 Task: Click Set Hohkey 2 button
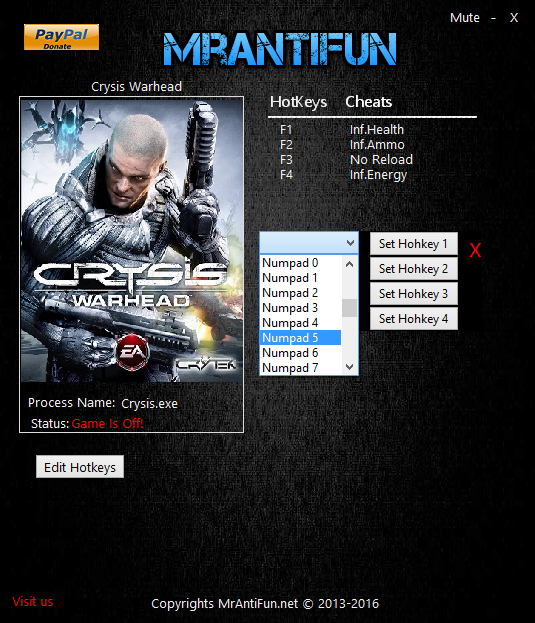pyautogui.click(x=413, y=269)
